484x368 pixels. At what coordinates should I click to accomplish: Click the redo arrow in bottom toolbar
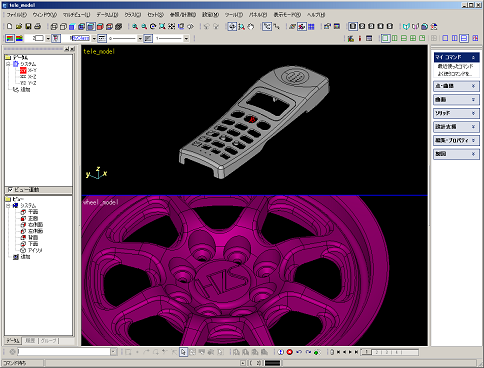[308, 352]
